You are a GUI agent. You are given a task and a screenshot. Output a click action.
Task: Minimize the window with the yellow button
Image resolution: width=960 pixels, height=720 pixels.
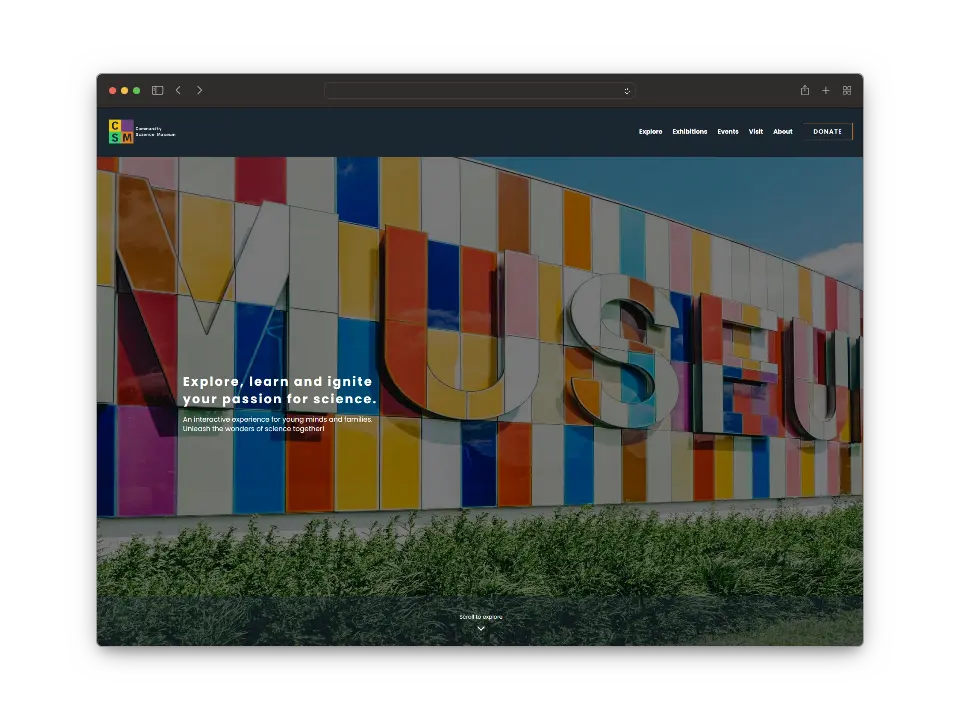[124, 91]
